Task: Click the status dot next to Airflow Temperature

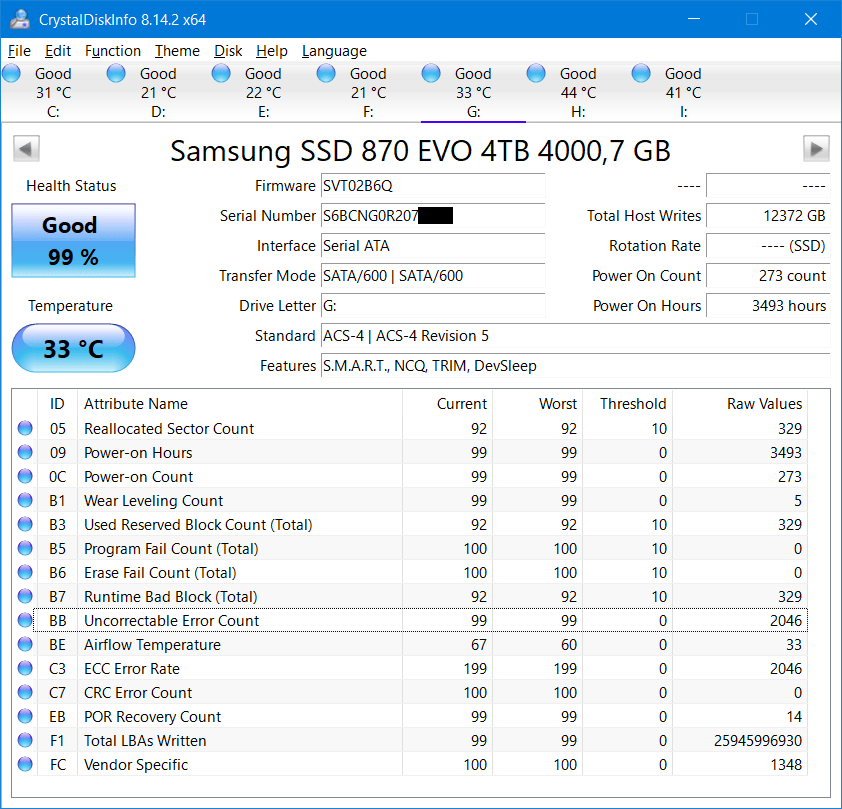Action: [x=25, y=644]
